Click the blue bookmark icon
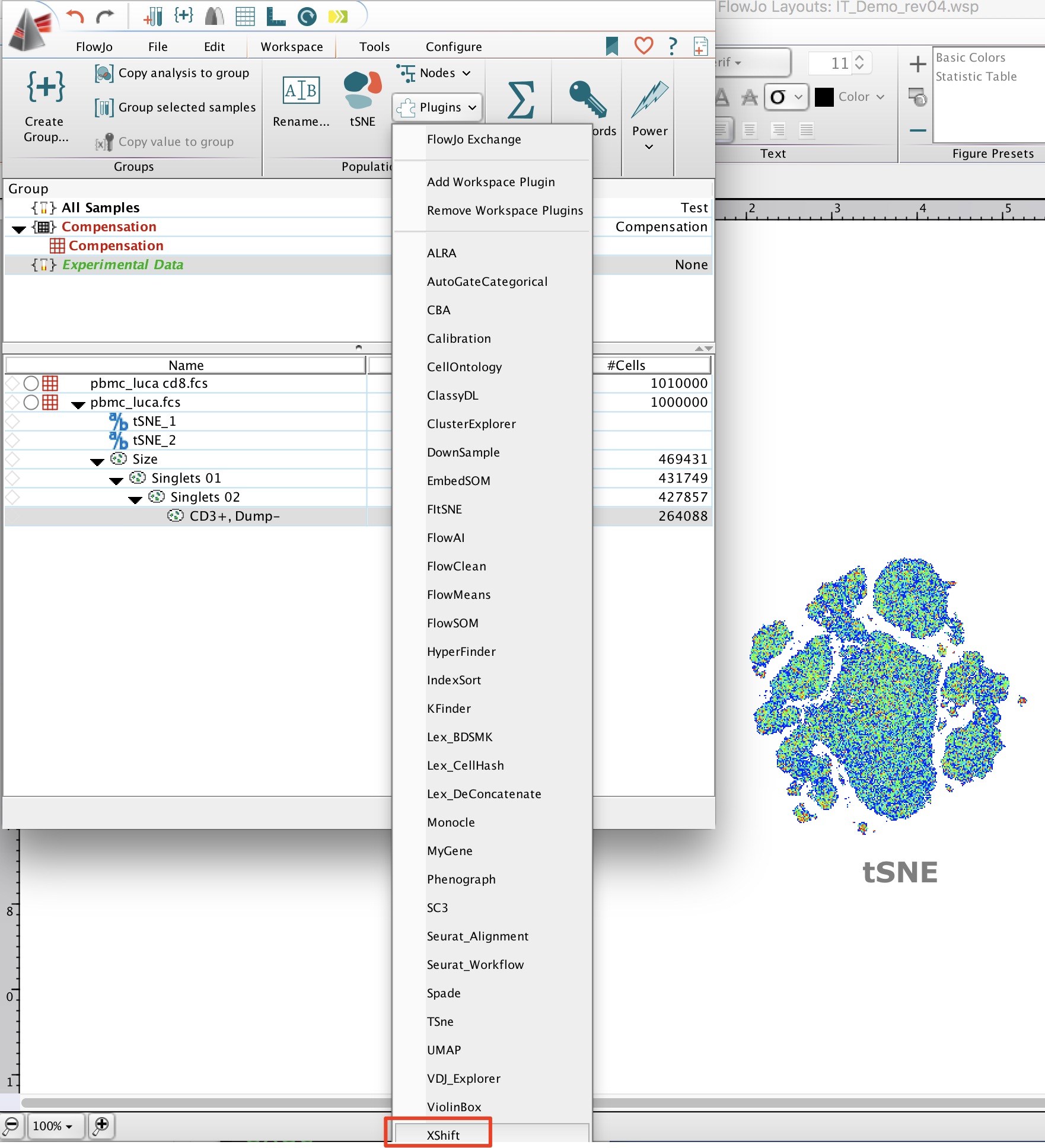Viewport: 1045px width, 1148px height. (611, 46)
